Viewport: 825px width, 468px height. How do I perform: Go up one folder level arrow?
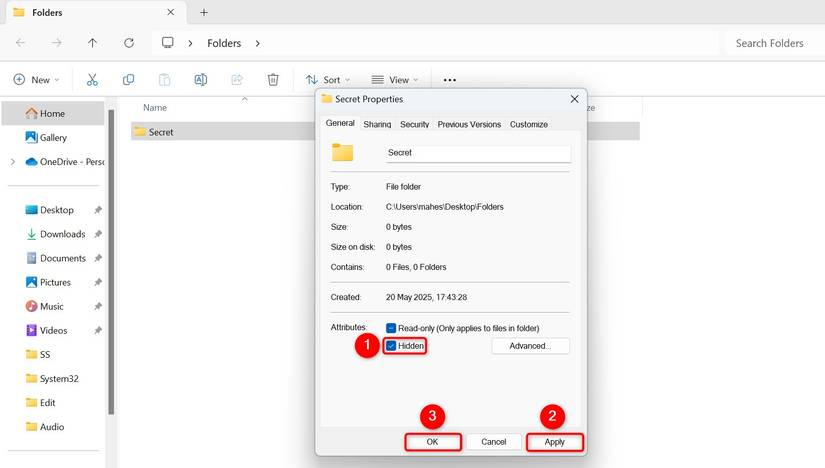click(92, 43)
